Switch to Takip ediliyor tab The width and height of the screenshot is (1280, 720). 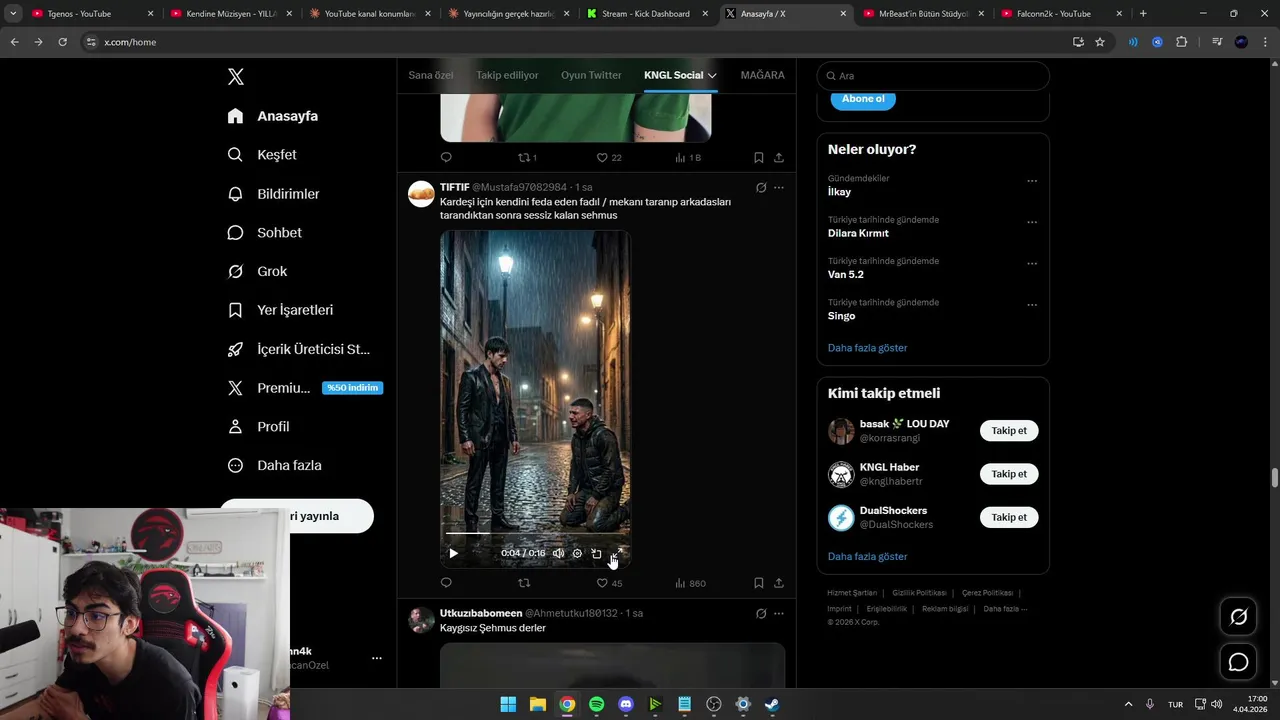tap(507, 75)
